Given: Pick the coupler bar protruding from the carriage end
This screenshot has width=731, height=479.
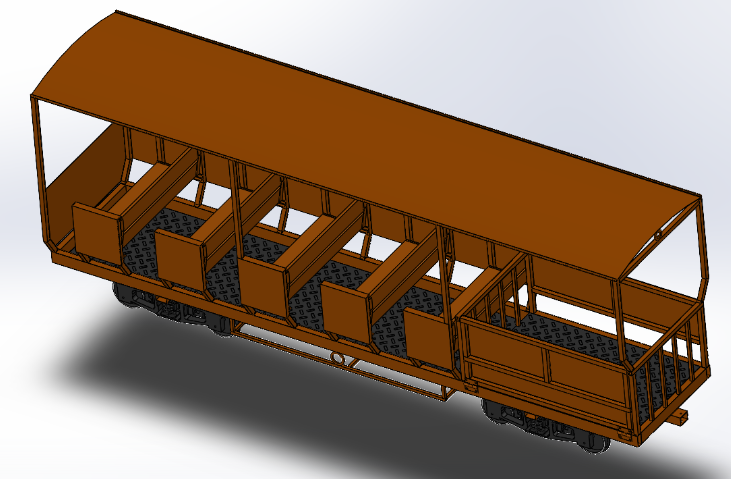Looking at the screenshot, I should click(x=678, y=416).
